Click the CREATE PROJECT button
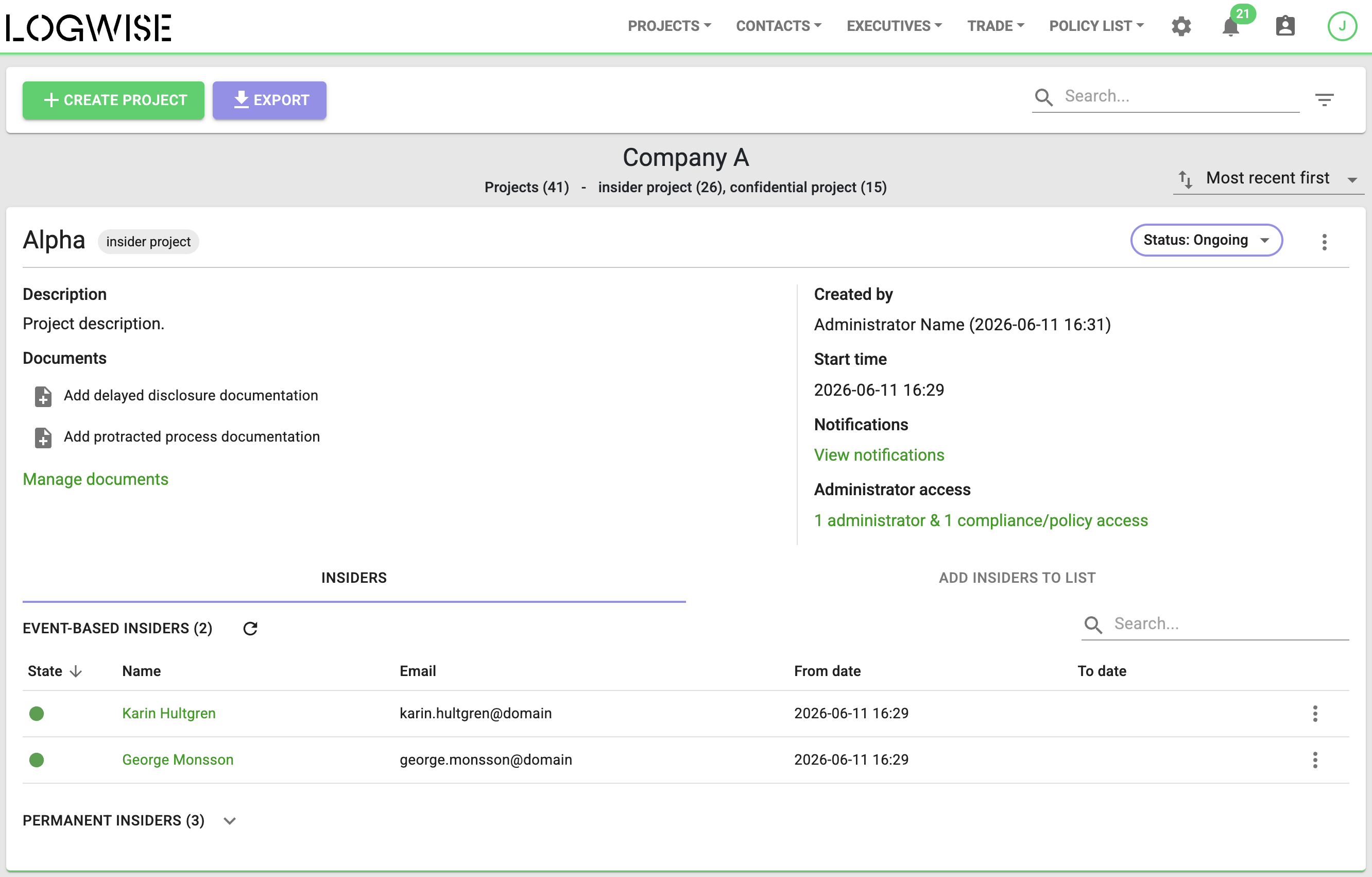 tap(113, 100)
